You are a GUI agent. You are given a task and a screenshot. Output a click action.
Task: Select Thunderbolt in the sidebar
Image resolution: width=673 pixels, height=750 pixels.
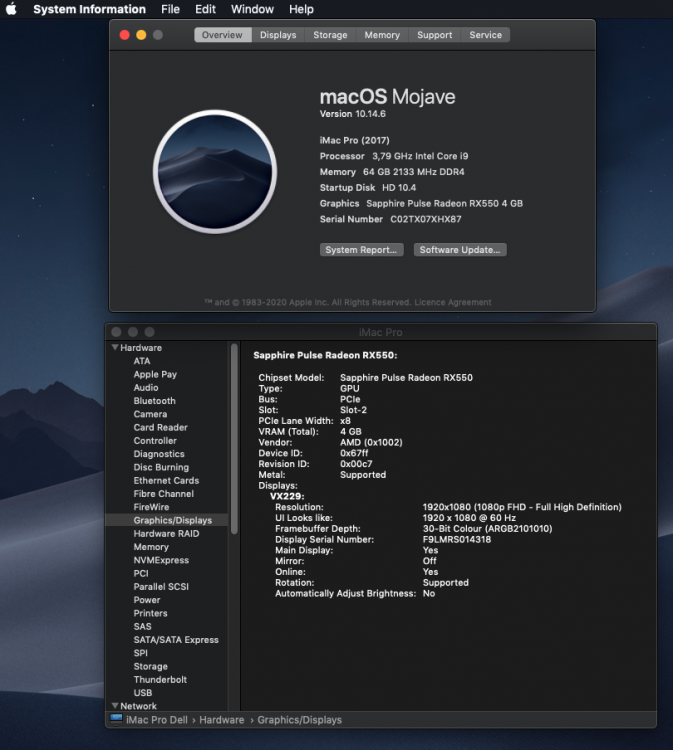[160, 680]
